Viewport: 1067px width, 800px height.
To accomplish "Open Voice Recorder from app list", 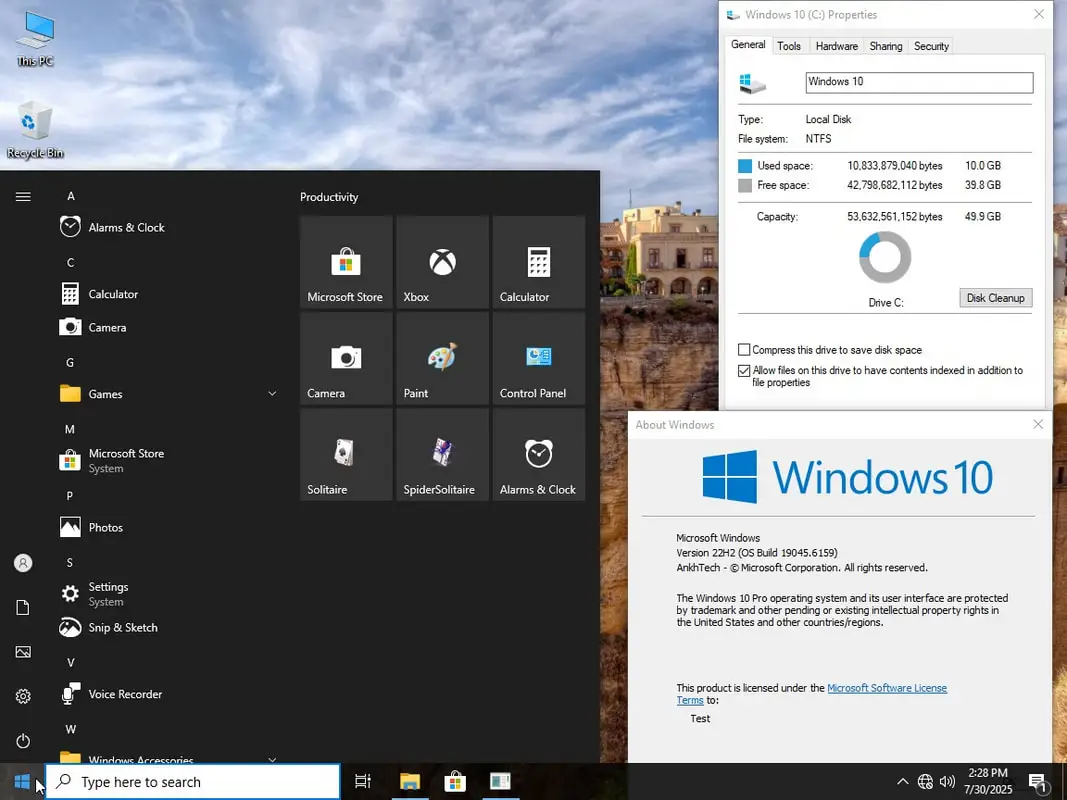I will click(124, 694).
